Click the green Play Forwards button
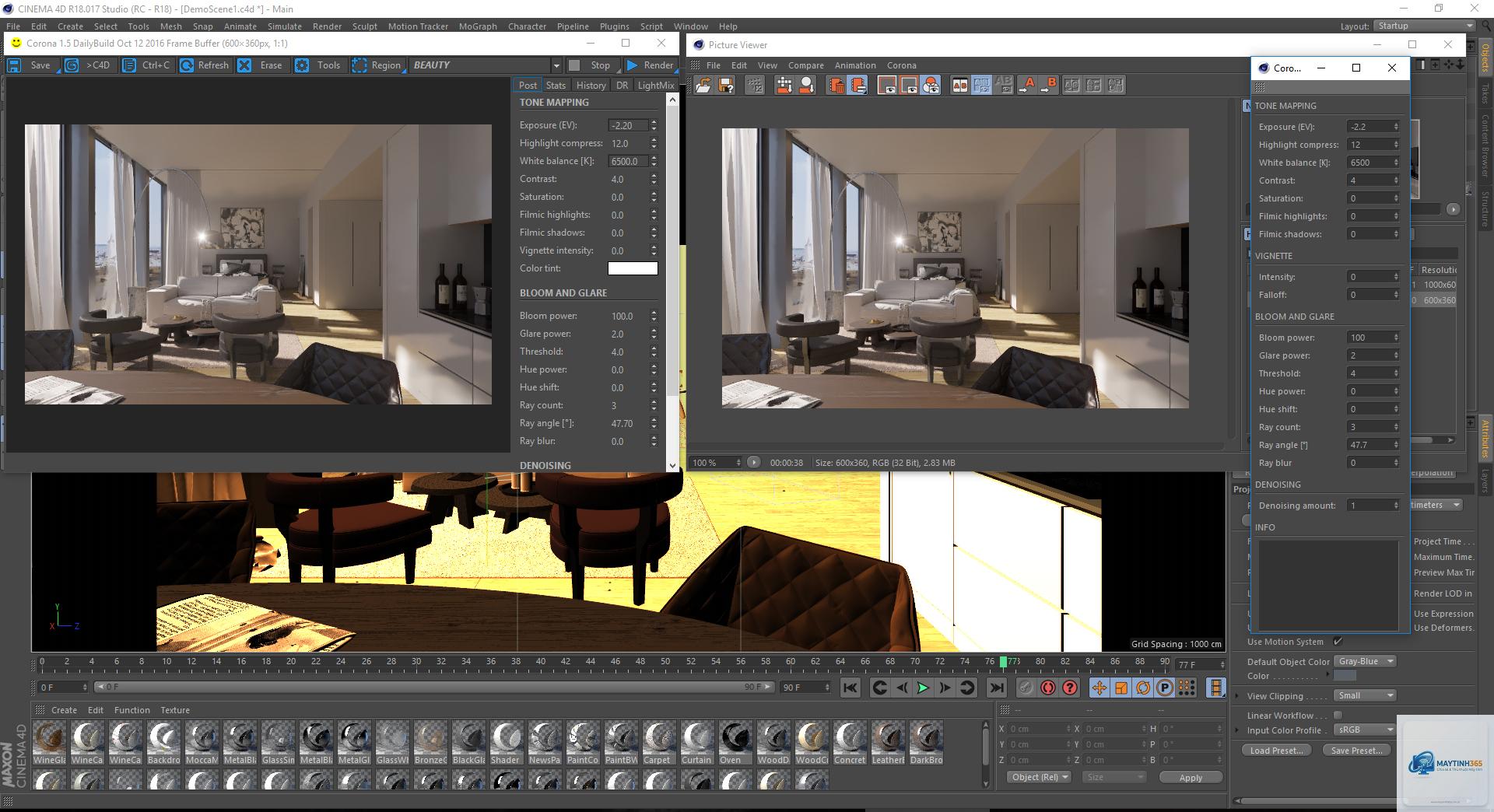This screenshot has width=1494, height=812. point(923,688)
